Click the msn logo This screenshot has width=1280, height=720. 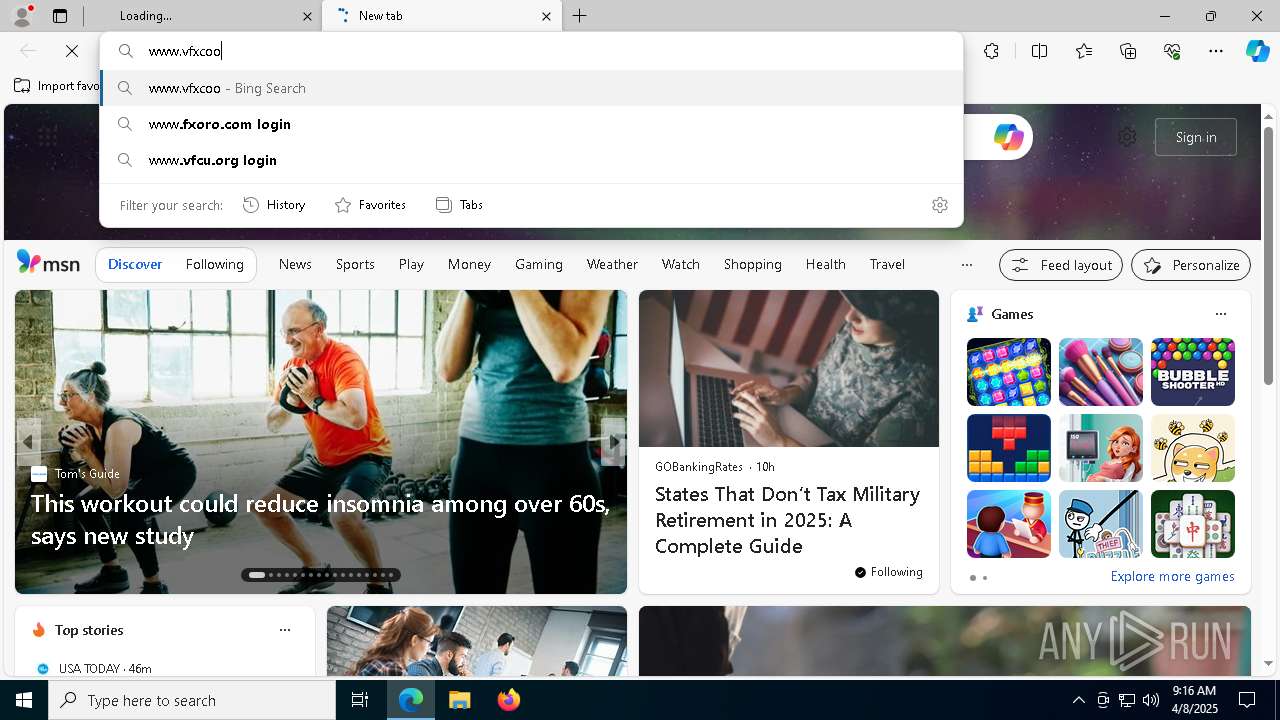click(x=48, y=263)
